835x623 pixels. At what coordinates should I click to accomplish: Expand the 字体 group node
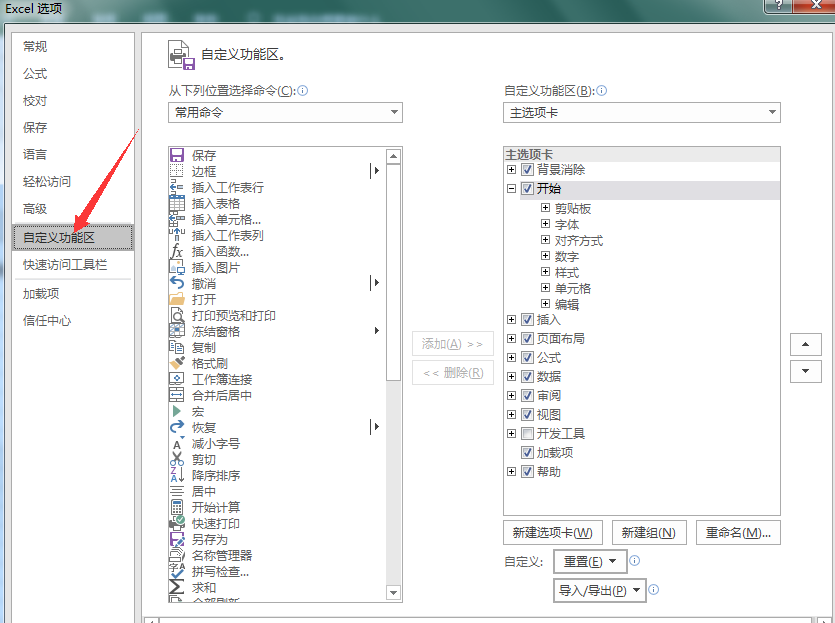(545, 224)
